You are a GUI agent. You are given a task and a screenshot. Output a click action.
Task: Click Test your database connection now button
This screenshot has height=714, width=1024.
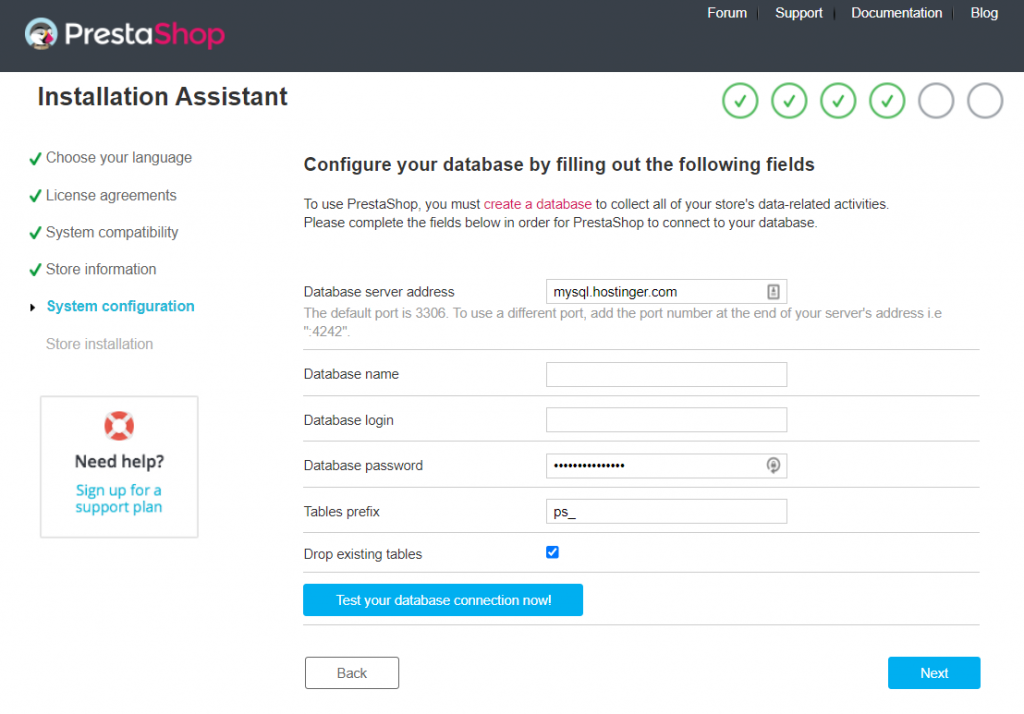[443, 600]
